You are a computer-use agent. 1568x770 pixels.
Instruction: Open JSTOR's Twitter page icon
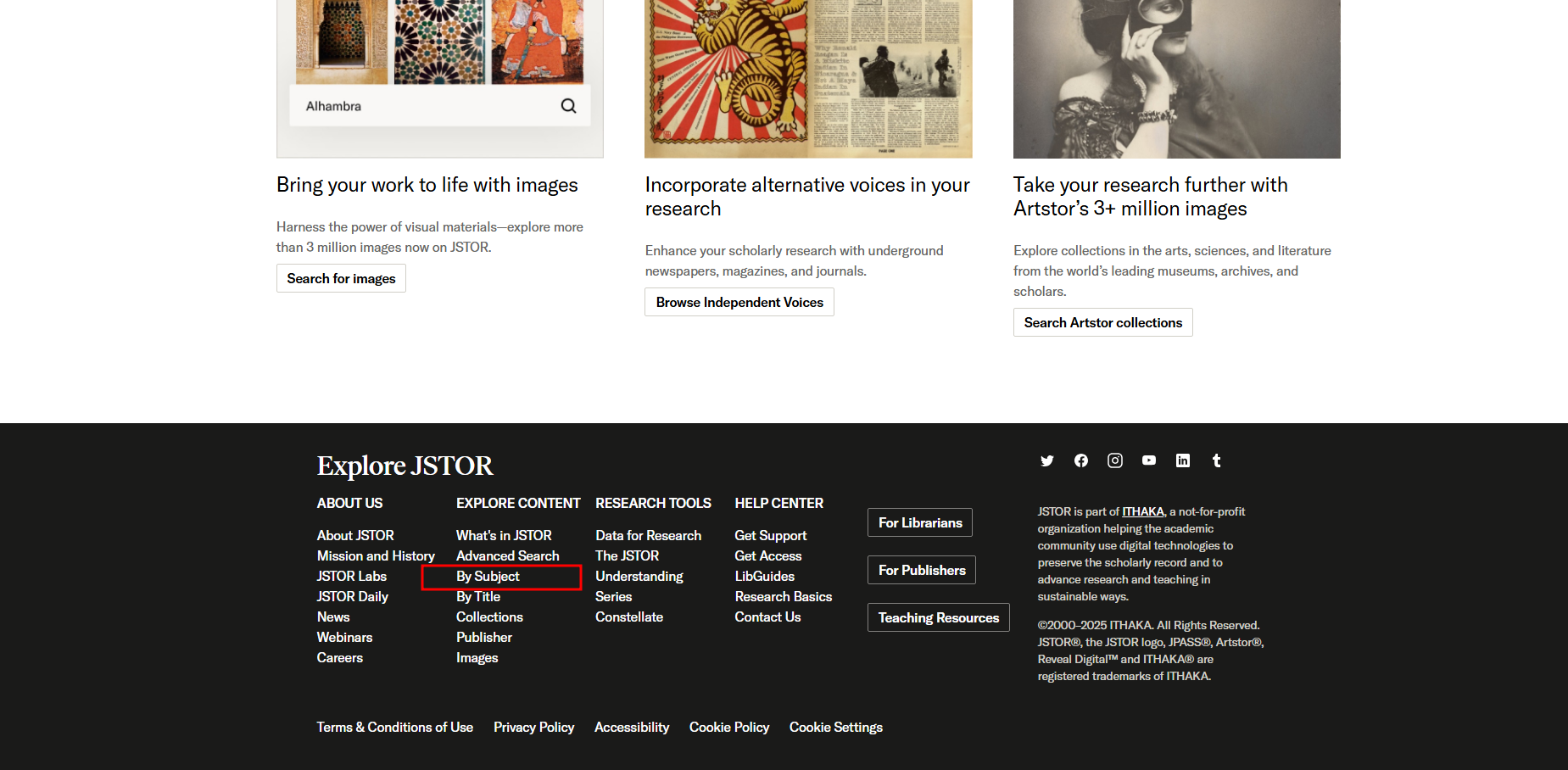tap(1047, 460)
